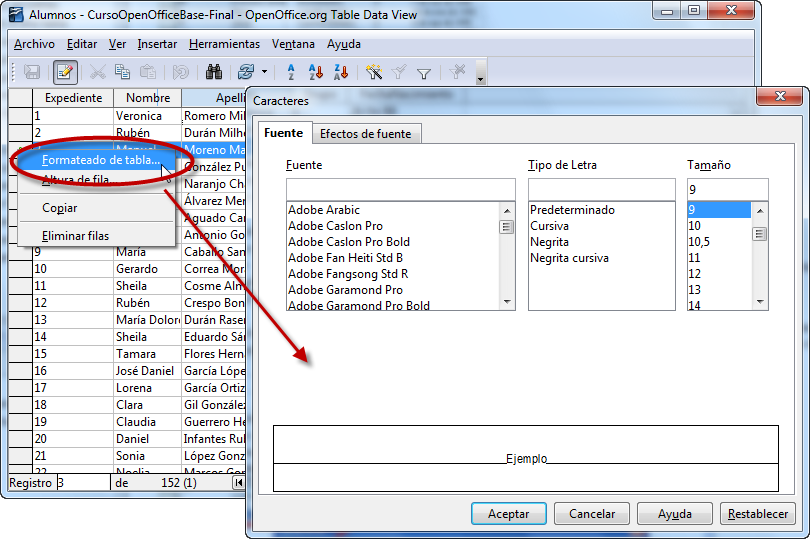Click the Refresh icon in the toolbar
810x539 pixels.
click(x=246, y=72)
